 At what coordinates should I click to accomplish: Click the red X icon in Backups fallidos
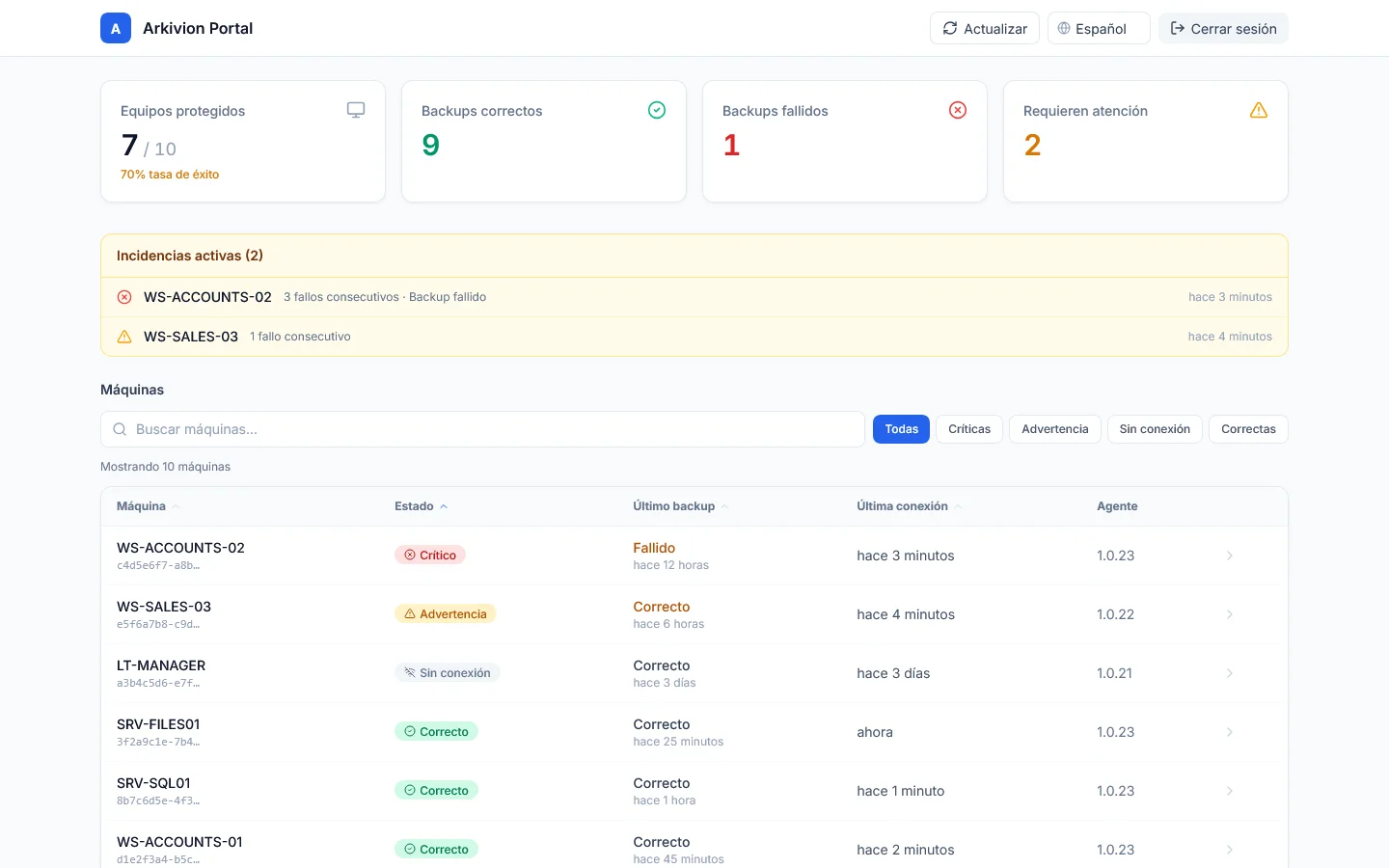pyautogui.click(x=958, y=110)
